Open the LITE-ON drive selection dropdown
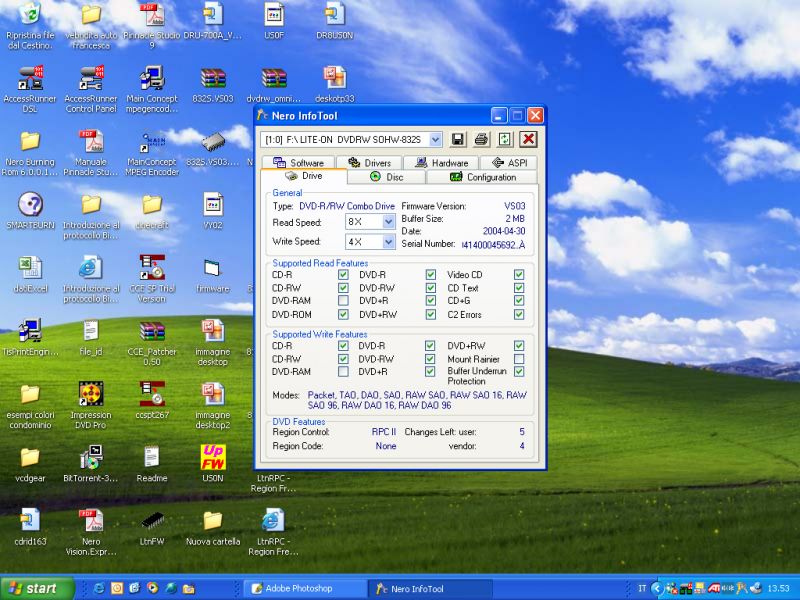This screenshot has width=800, height=600. pos(435,139)
